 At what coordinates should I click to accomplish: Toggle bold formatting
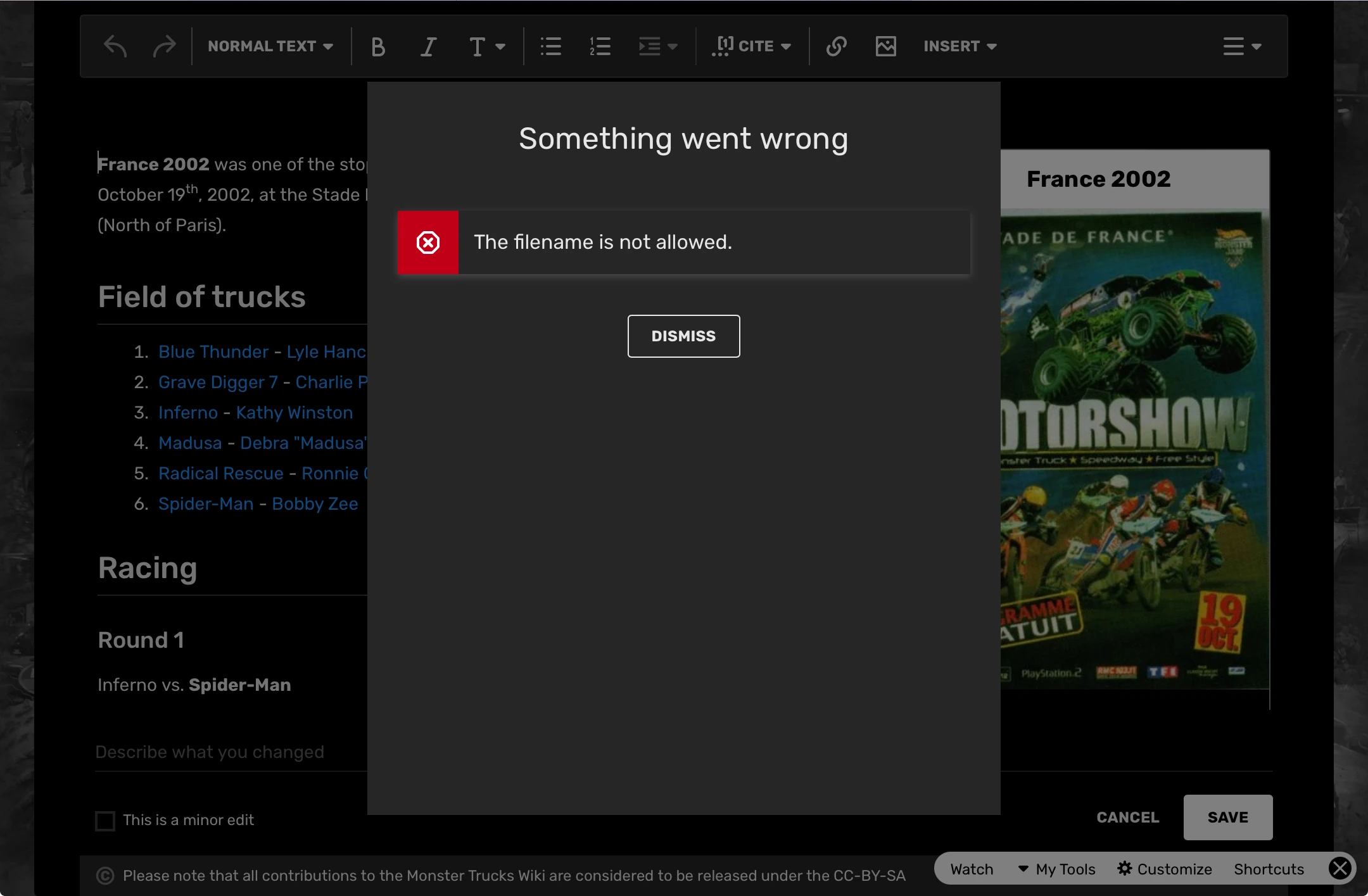[x=378, y=46]
